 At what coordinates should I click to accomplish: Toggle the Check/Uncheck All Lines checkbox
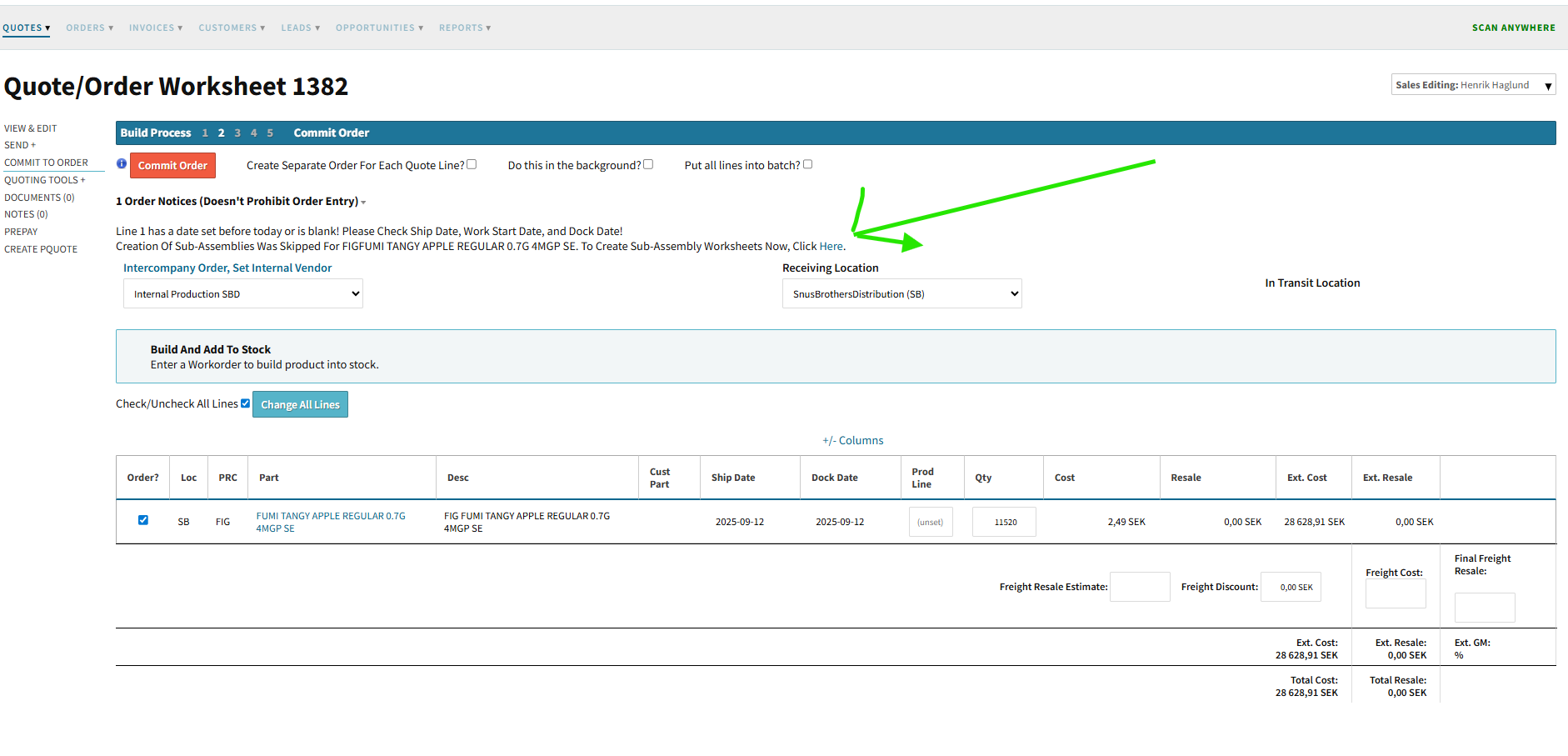point(245,403)
